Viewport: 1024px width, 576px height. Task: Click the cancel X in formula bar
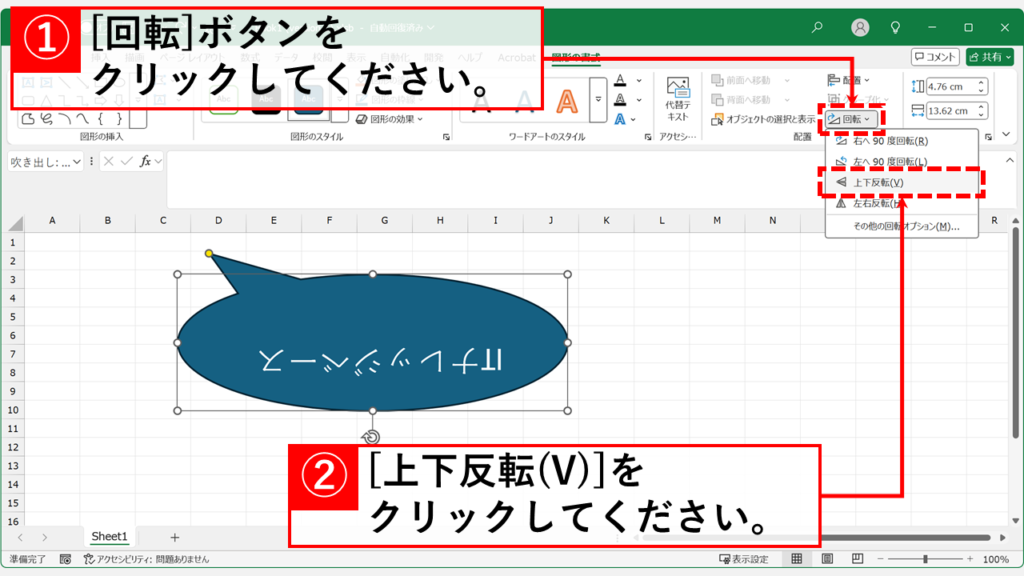(108, 161)
